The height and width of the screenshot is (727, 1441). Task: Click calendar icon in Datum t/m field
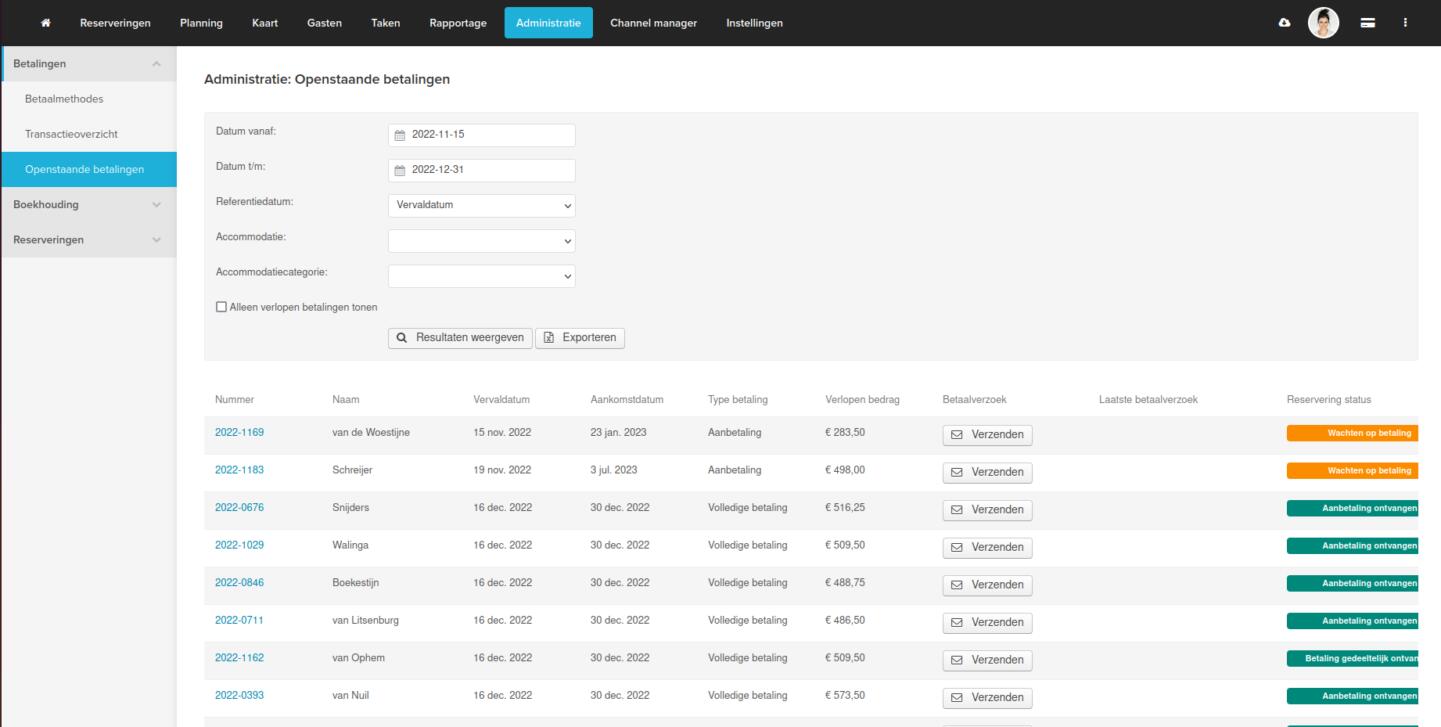tap(400, 170)
